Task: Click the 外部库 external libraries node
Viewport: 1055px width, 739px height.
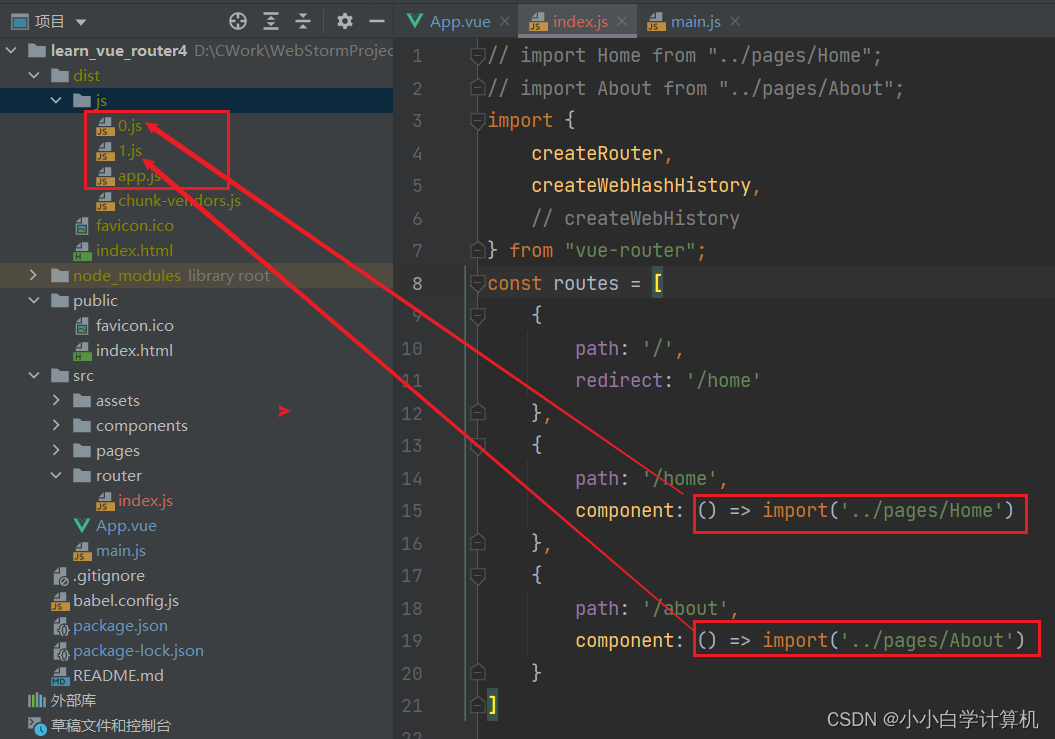Action: (x=73, y=701)
